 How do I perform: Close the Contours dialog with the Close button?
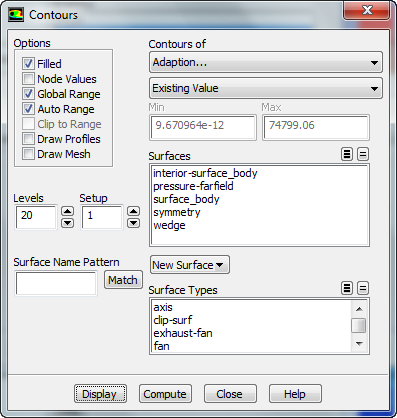click(230, 394)
